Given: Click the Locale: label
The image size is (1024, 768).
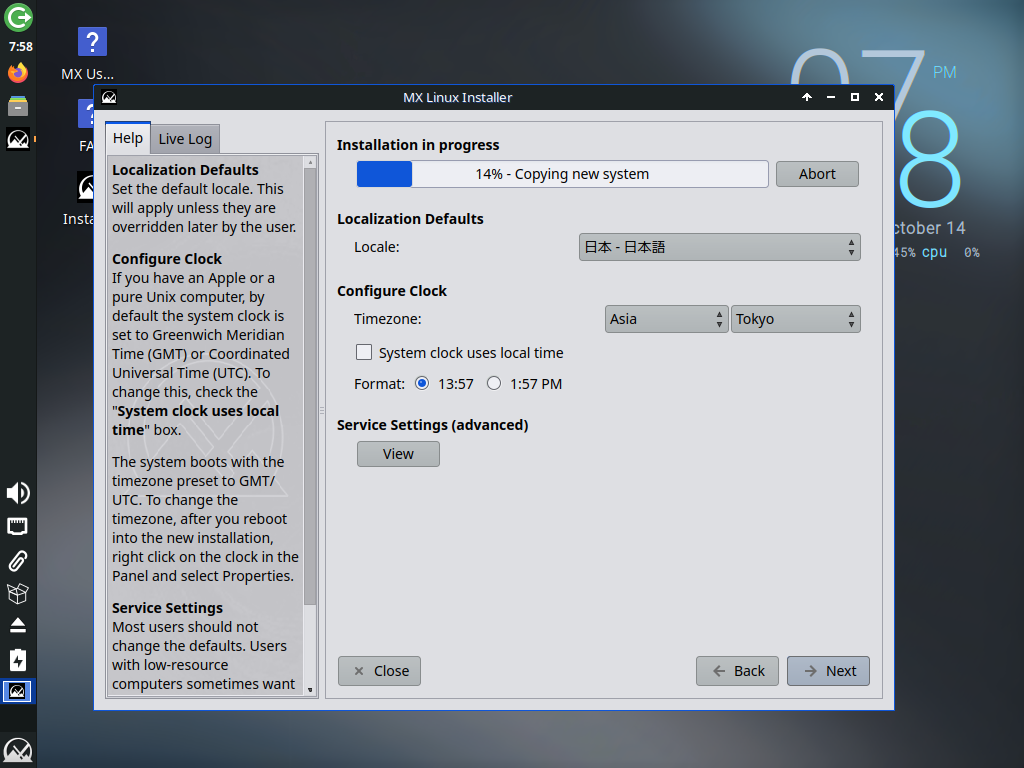Looking at the screenshot, I should (377, 247).
